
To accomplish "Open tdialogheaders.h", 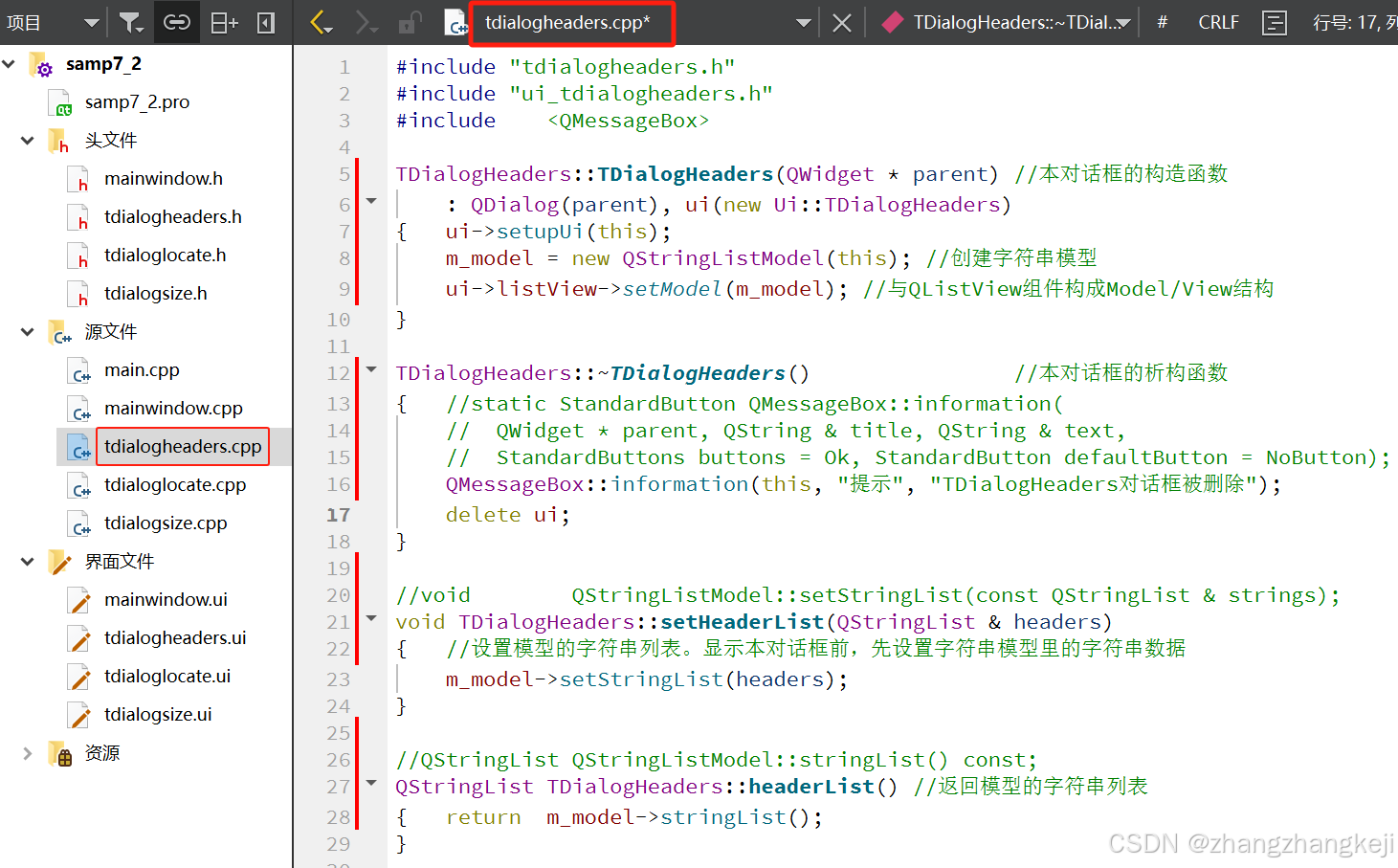I will [x=173, y=217].
